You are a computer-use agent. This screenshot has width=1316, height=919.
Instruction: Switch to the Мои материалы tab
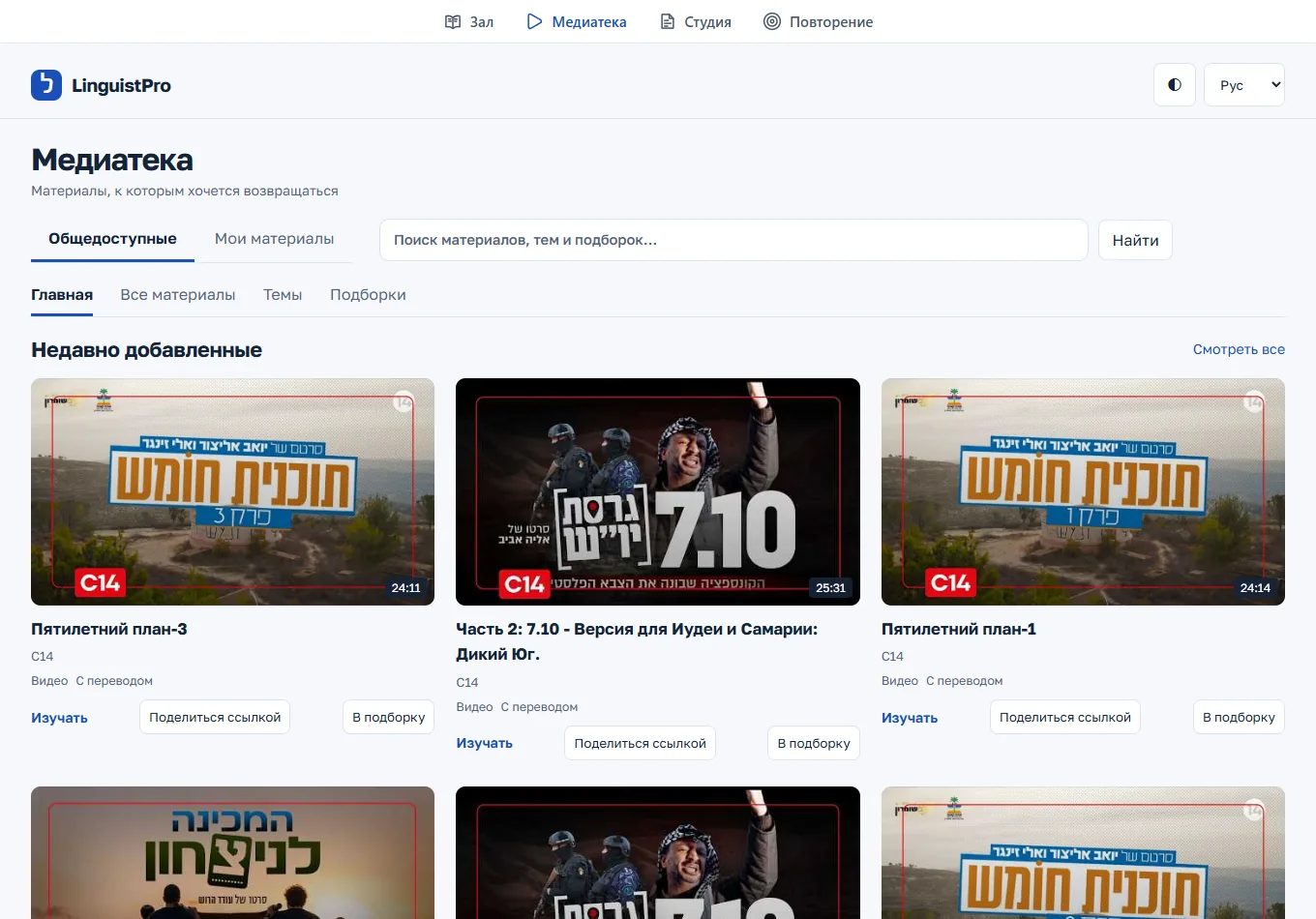click(x=274, y=239)
